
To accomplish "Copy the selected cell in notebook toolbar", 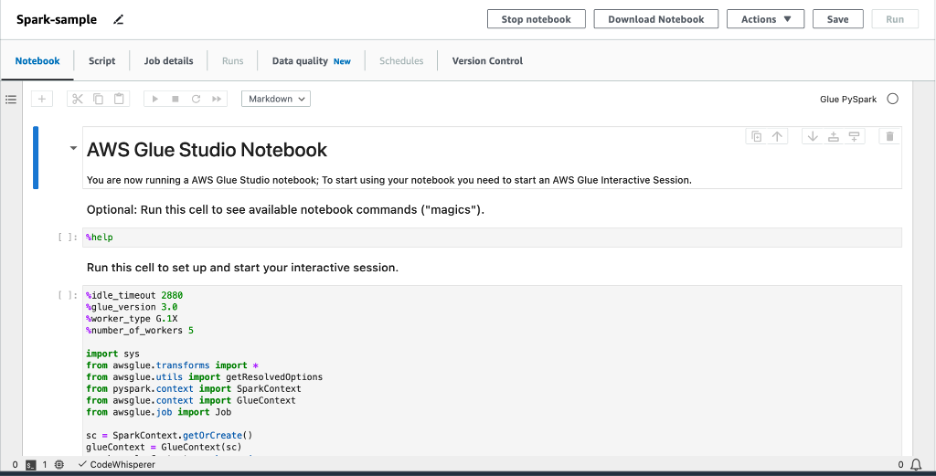I will [98, 99].
